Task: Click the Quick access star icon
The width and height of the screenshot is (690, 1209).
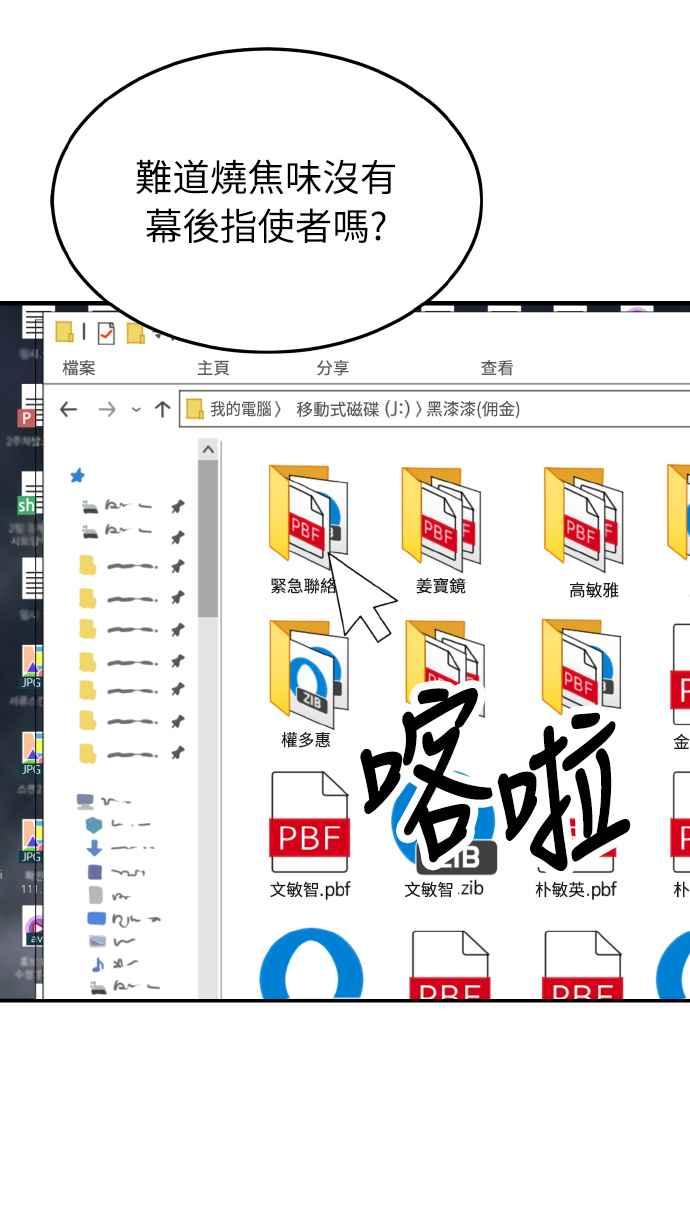Action: click(77, 476)
